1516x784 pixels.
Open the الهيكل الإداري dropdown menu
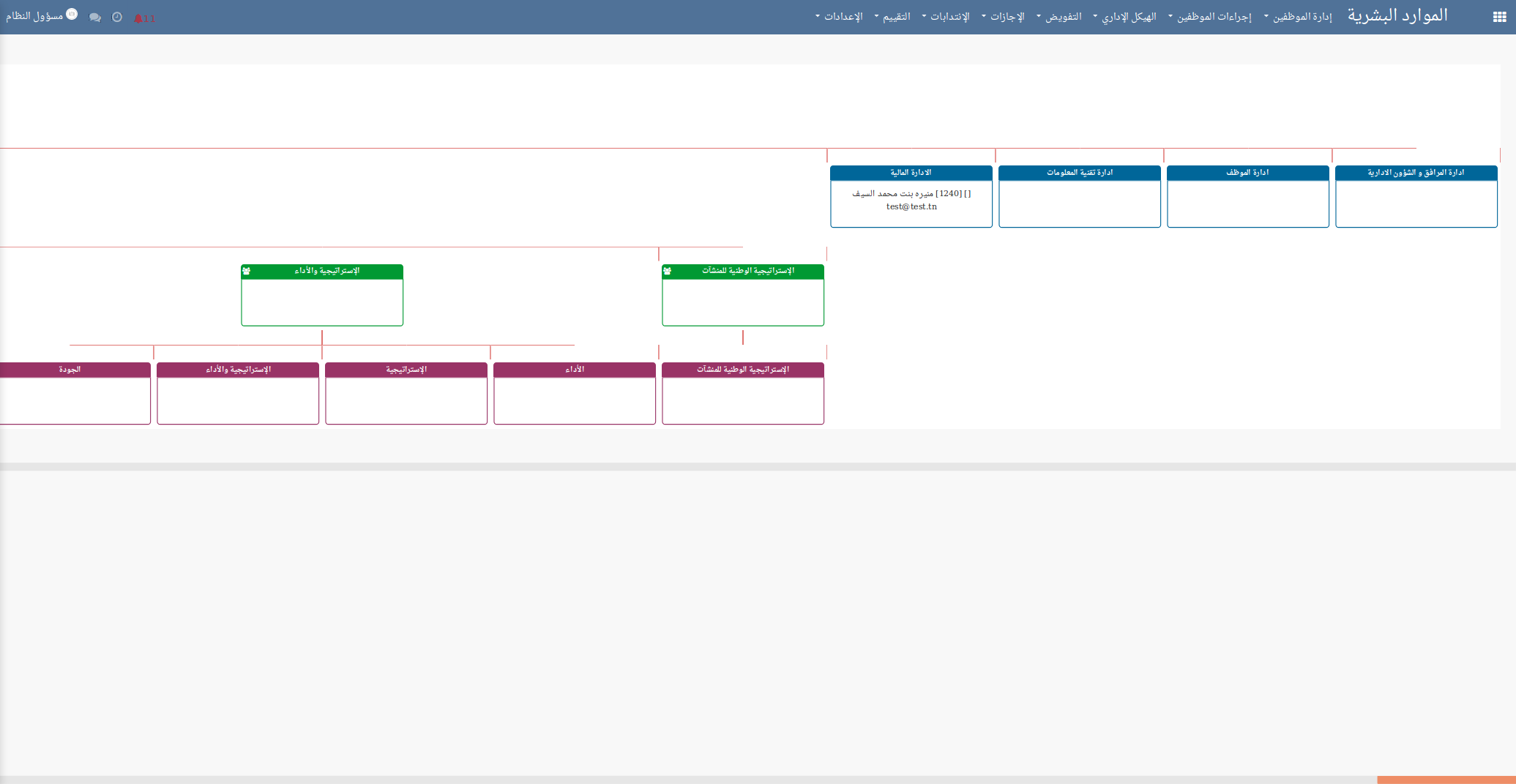point(1125,17)
